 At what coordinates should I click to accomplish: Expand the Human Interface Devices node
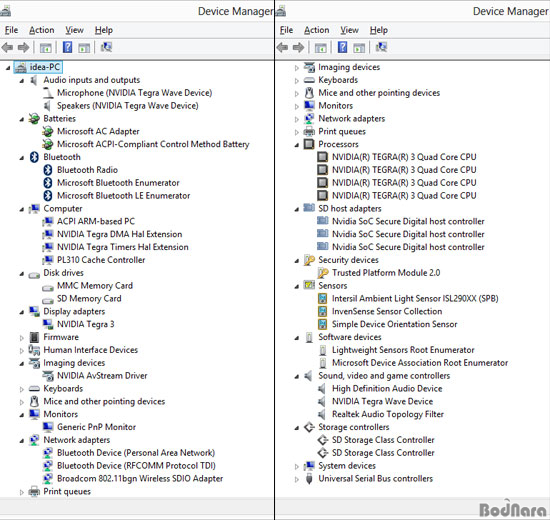coord(22,351)
